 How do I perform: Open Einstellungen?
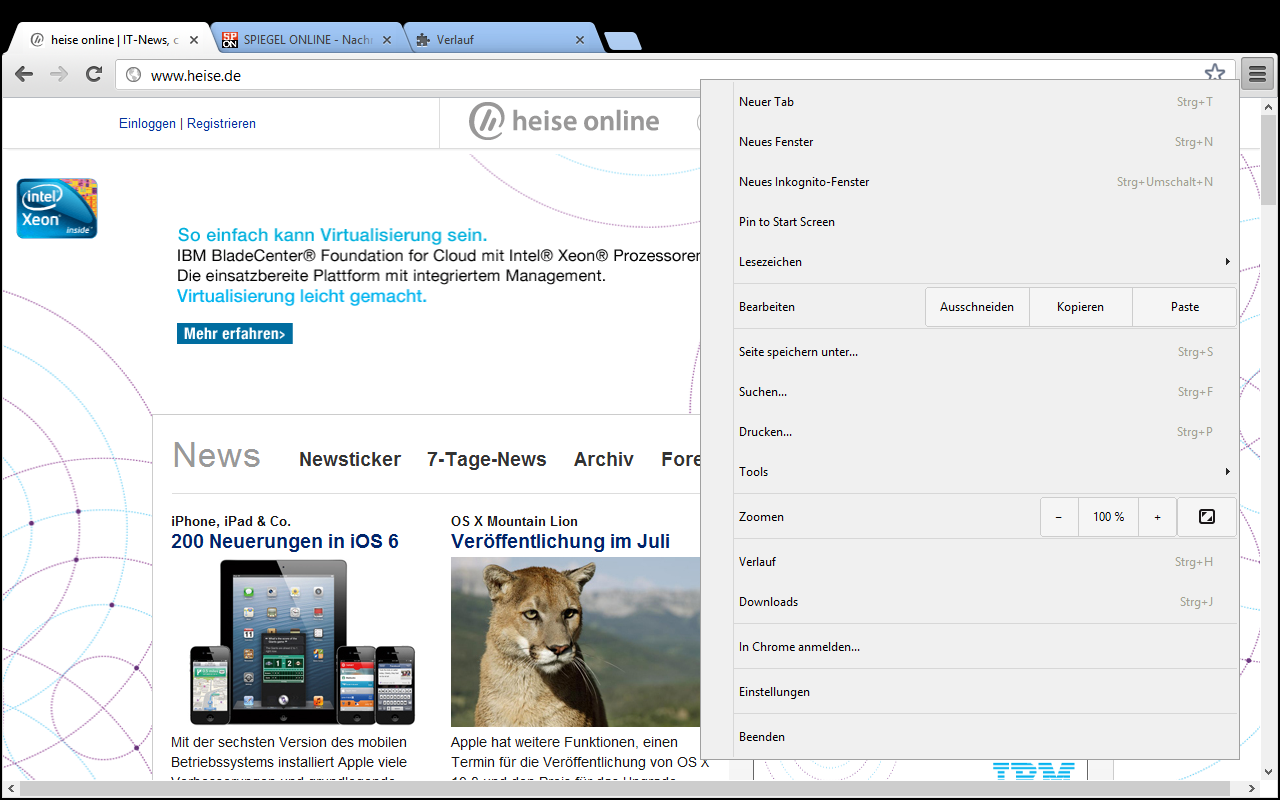pyautogui.click(x=986, y=692)
